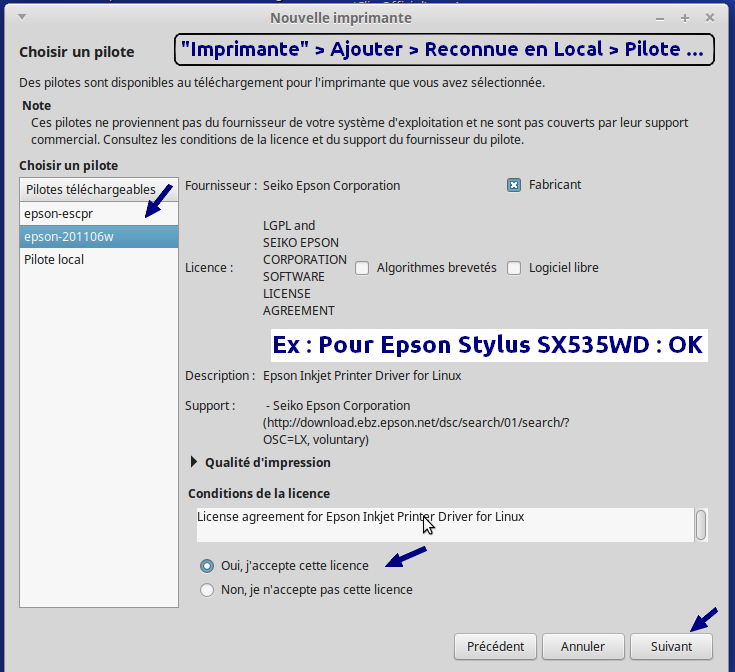Select Oui, j'accepte cette licence
Image resolution: width=735 pixels, height=672 pixels.
(x=207, y=565)
